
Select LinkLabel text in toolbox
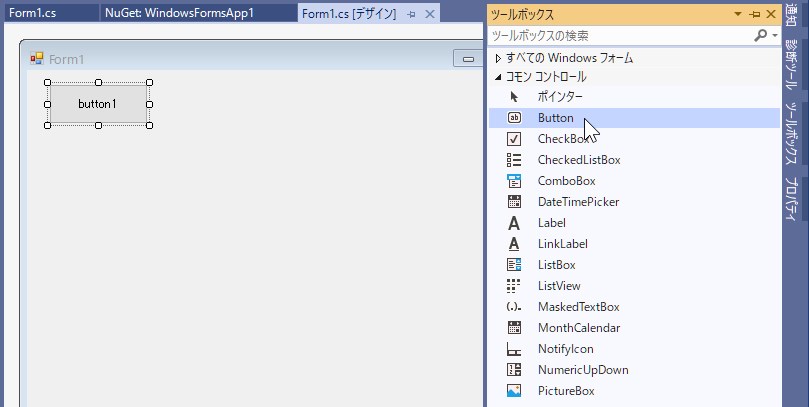(x=562, y=244)
